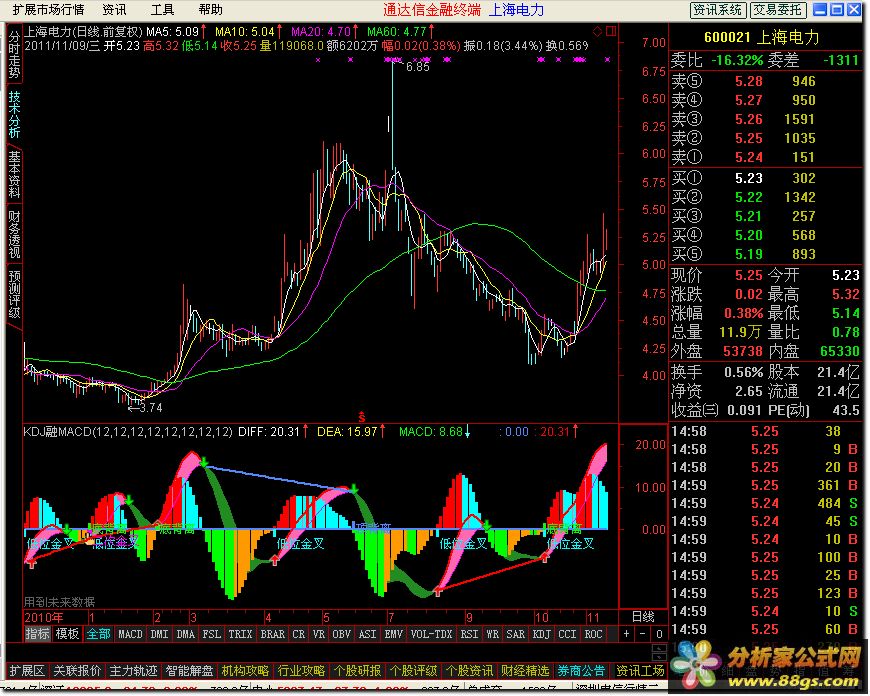870x696 pixels.
Task: Open the 主力轨迹 bottom tab
Action: [x=133, y=671]
